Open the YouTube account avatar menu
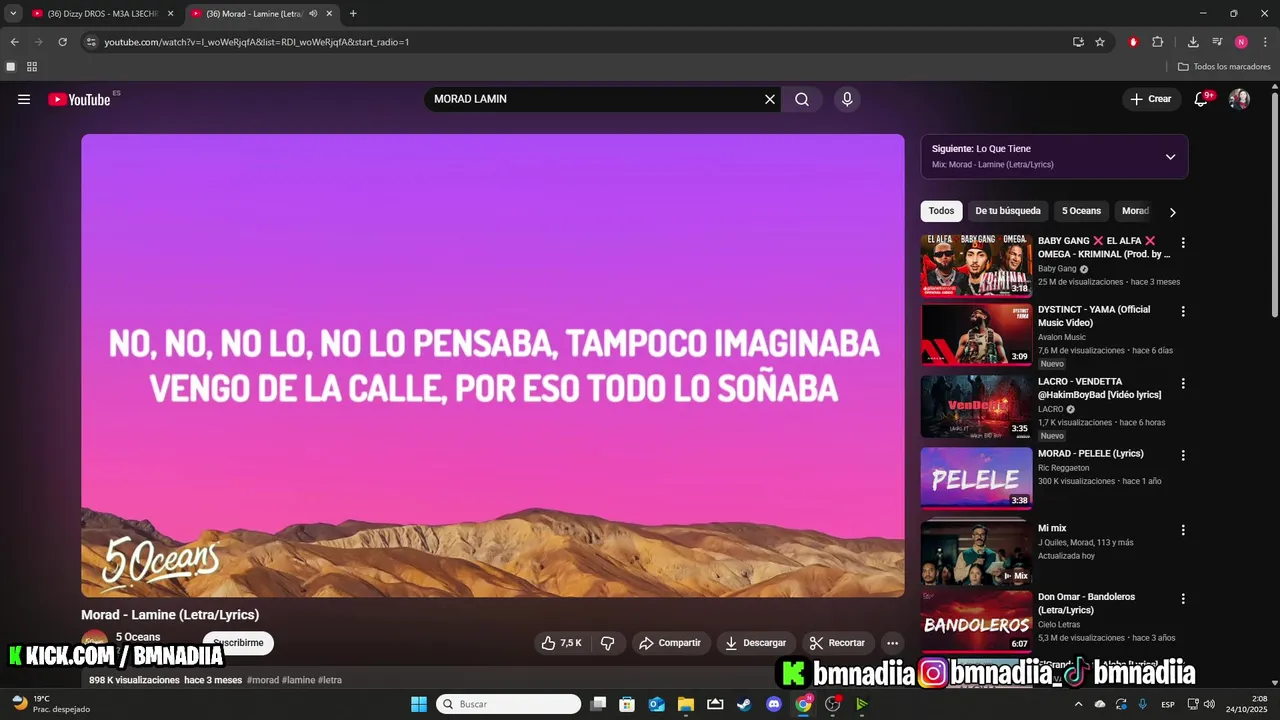The image size is (1280, 720). pyautogui.click(x=1239, y=99)
